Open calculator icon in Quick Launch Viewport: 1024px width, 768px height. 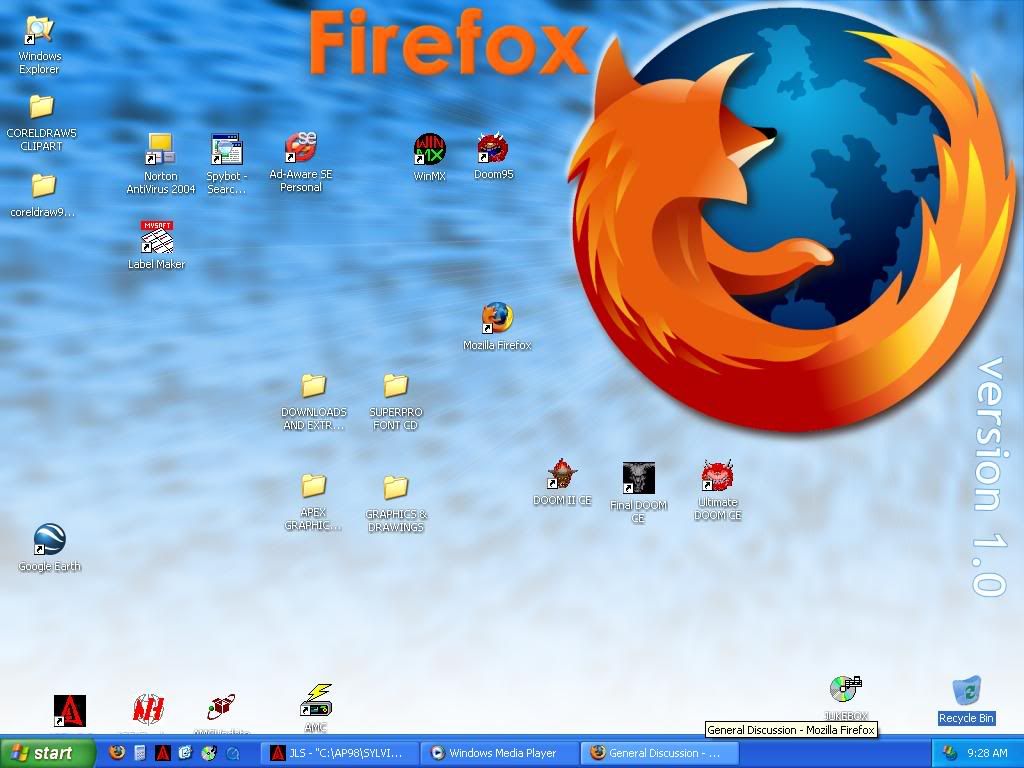[x=140, y=753]
